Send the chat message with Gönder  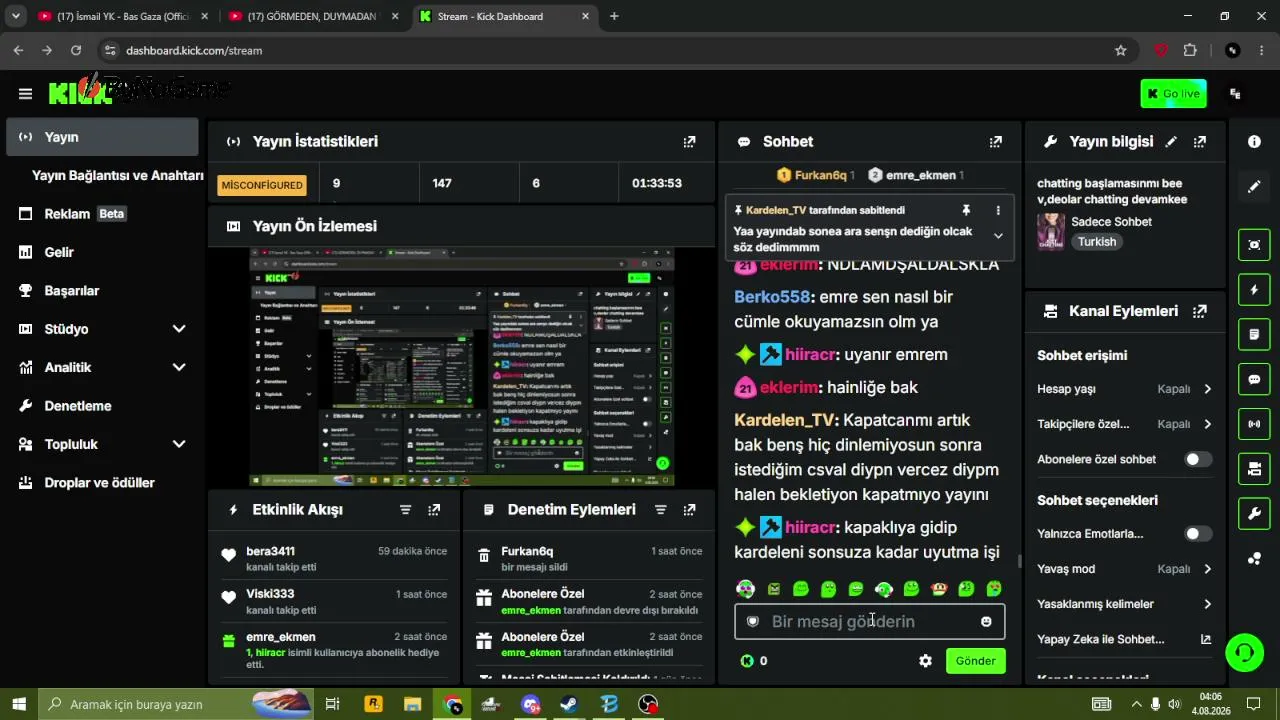[x=975, y=661]
